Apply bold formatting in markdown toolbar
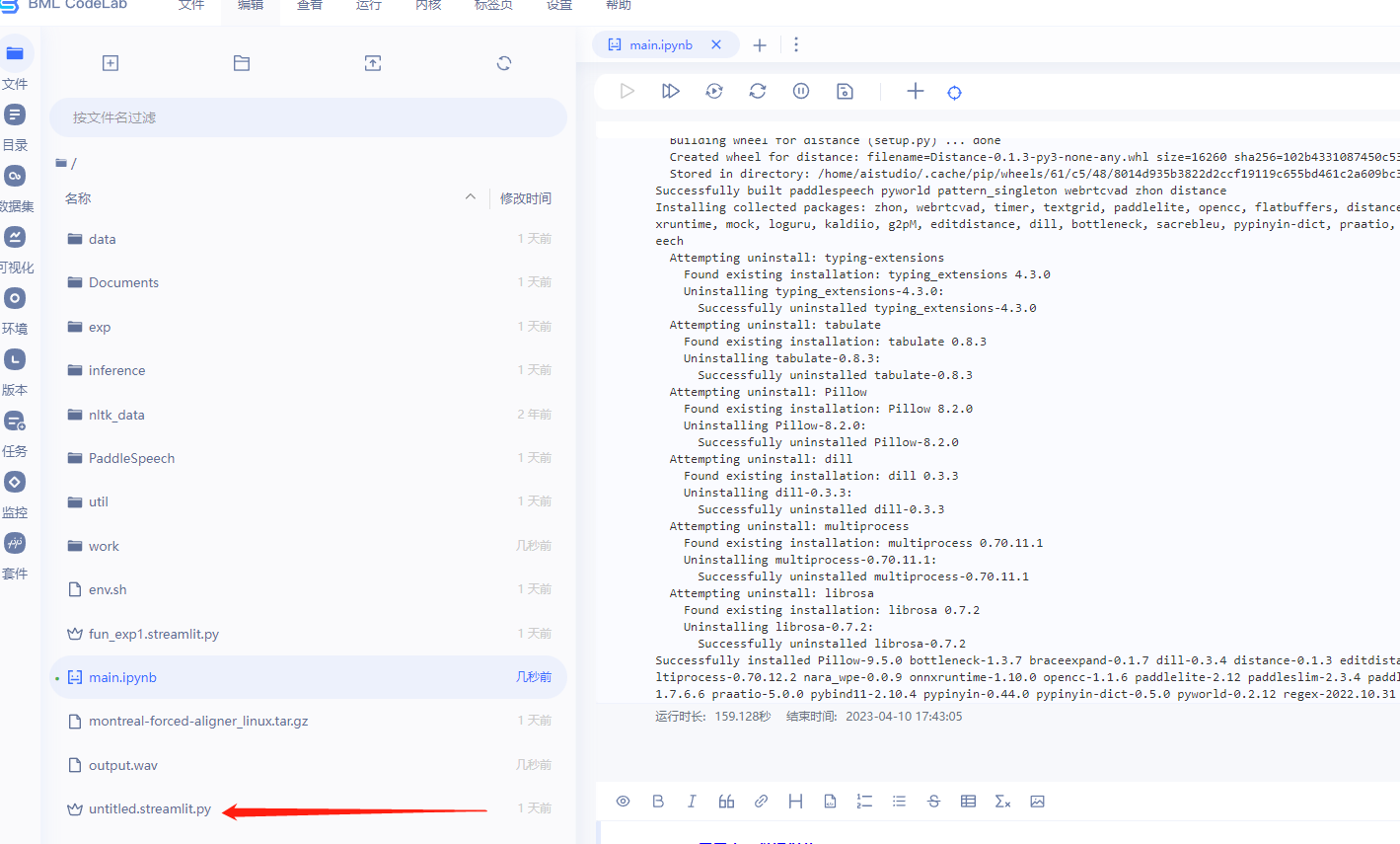Screen dimensions: 1400x844 click(658, 801)
